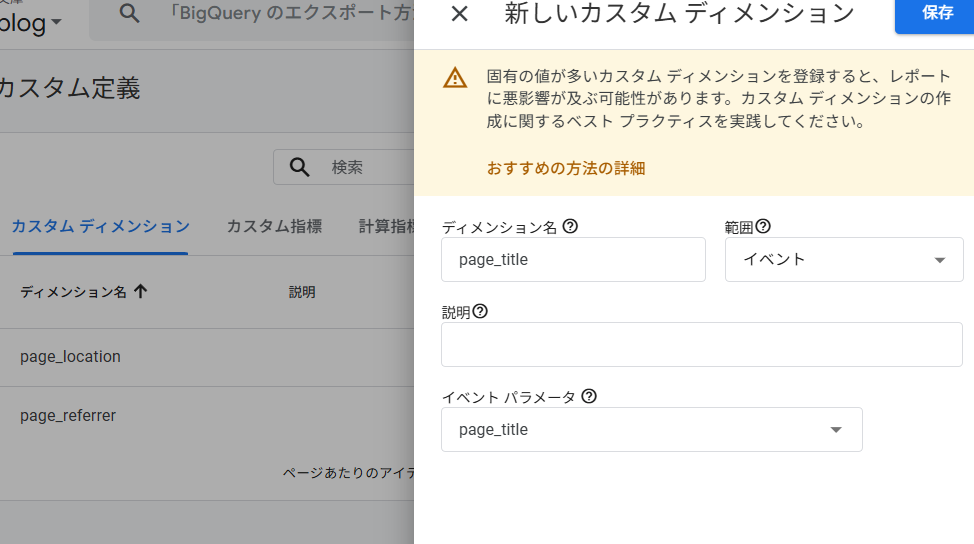Switch to the カスタム指標 tab
The image size is (974, 544).
point(274,226)
